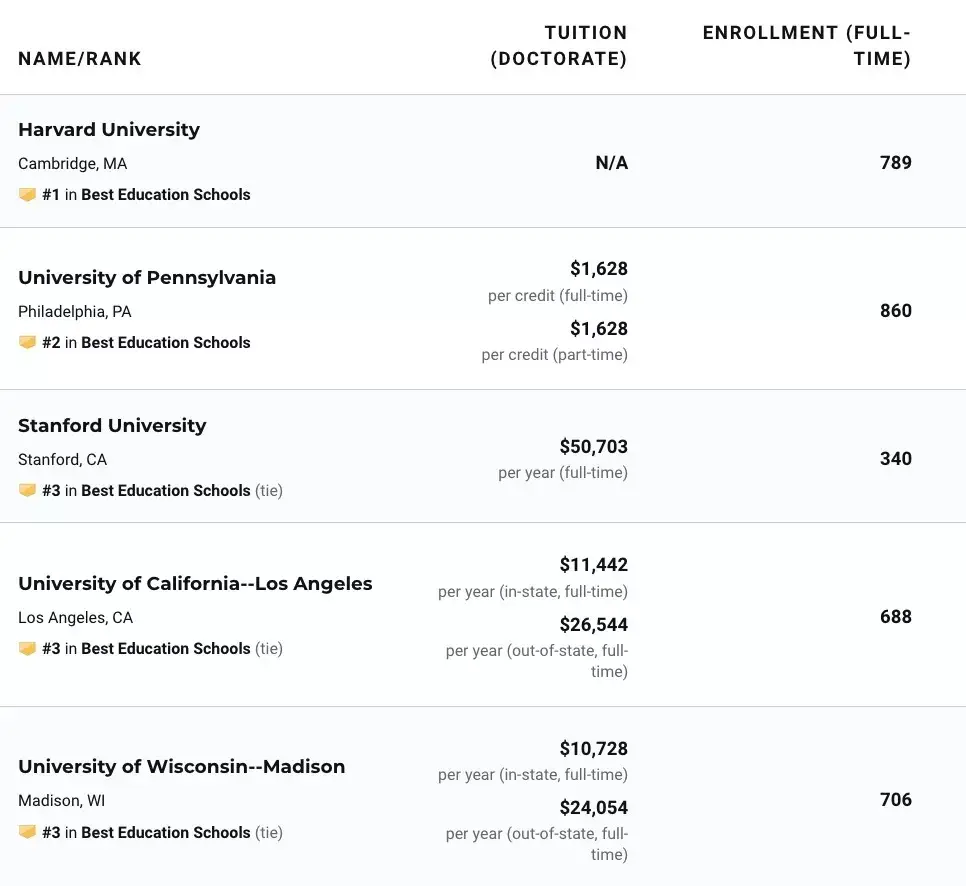This screenshot has height=886, width=966.
Task: Visit the University of Wisconsin--Madison page
Action: (182, 767)
